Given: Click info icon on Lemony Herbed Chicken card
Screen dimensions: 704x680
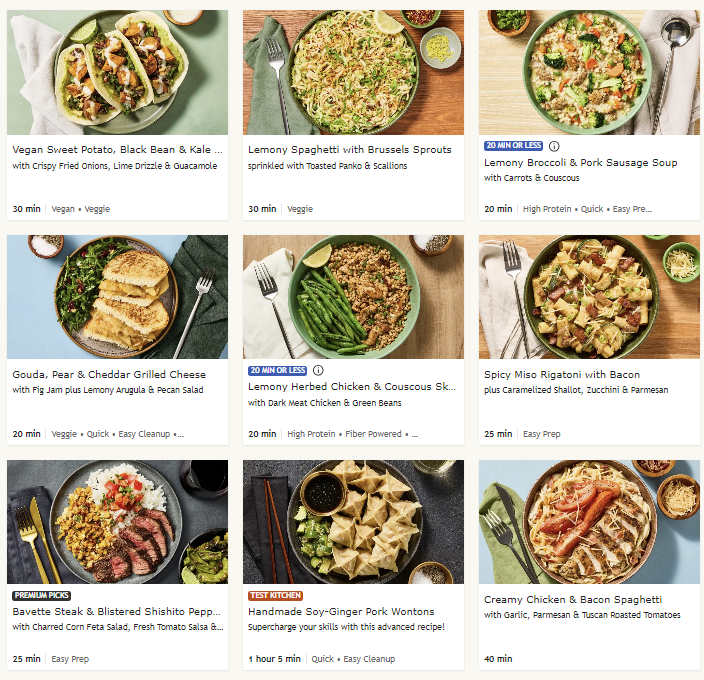Looking at the screenshot, I should (x=318, y=370).
